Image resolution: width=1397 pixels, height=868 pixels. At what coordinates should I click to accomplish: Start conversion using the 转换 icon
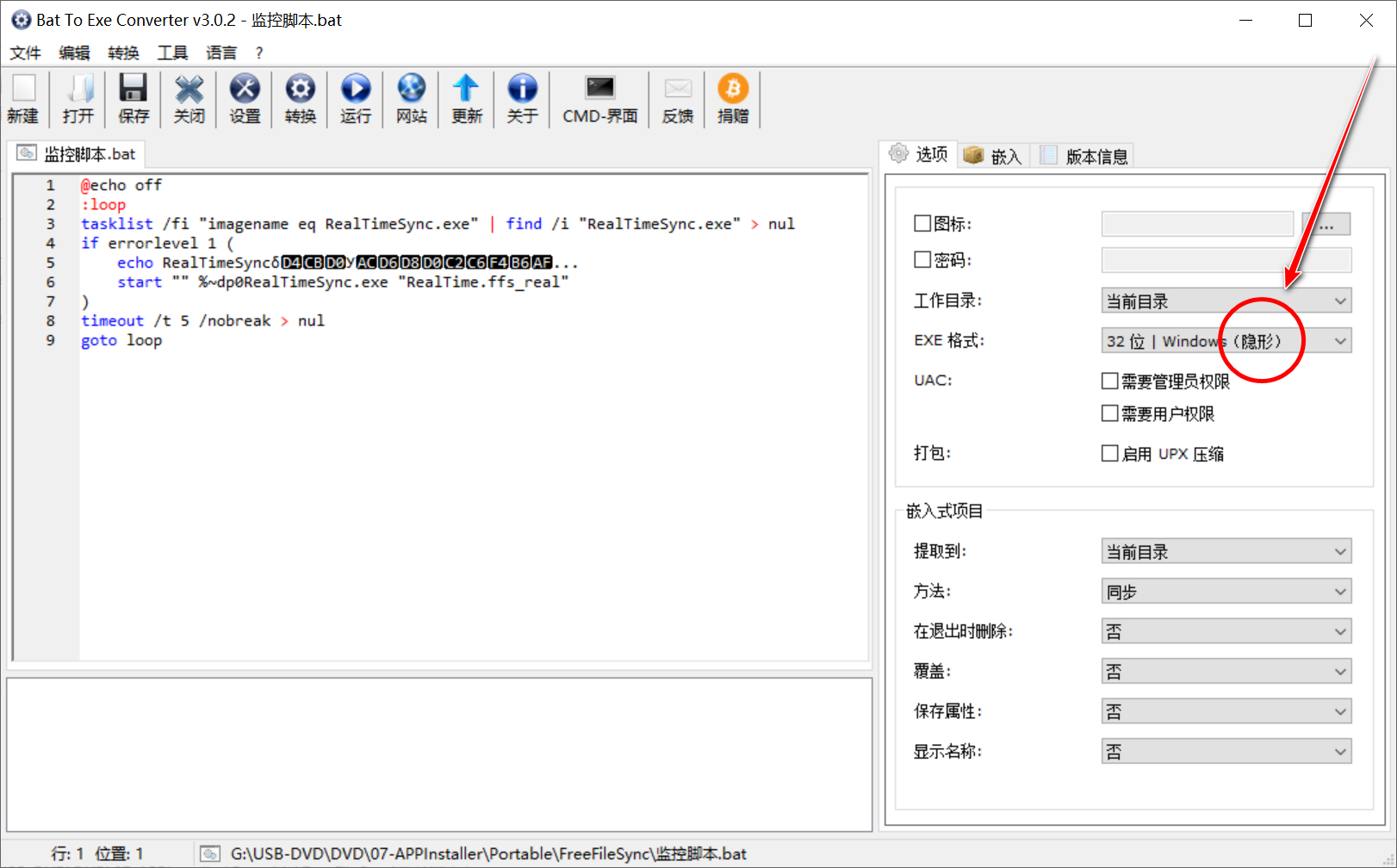300,97
